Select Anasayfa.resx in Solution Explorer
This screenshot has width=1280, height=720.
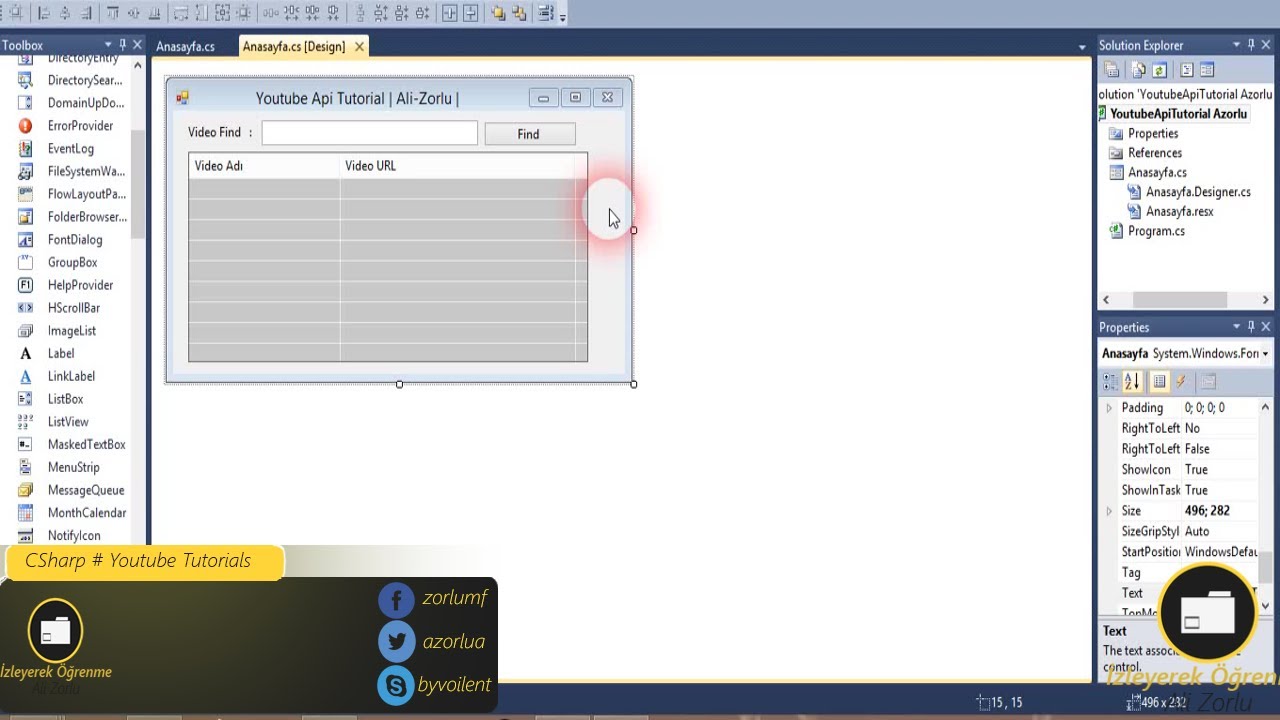1180,211
